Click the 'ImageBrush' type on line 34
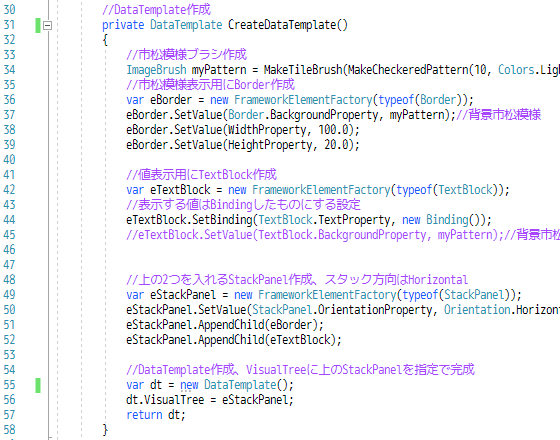Viewport: 560px width, 440px height. tap(156, 70)
